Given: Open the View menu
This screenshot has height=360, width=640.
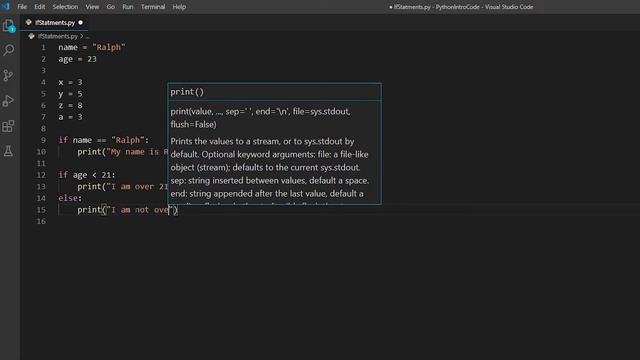Looking at the screenshot, I should 92,7.
